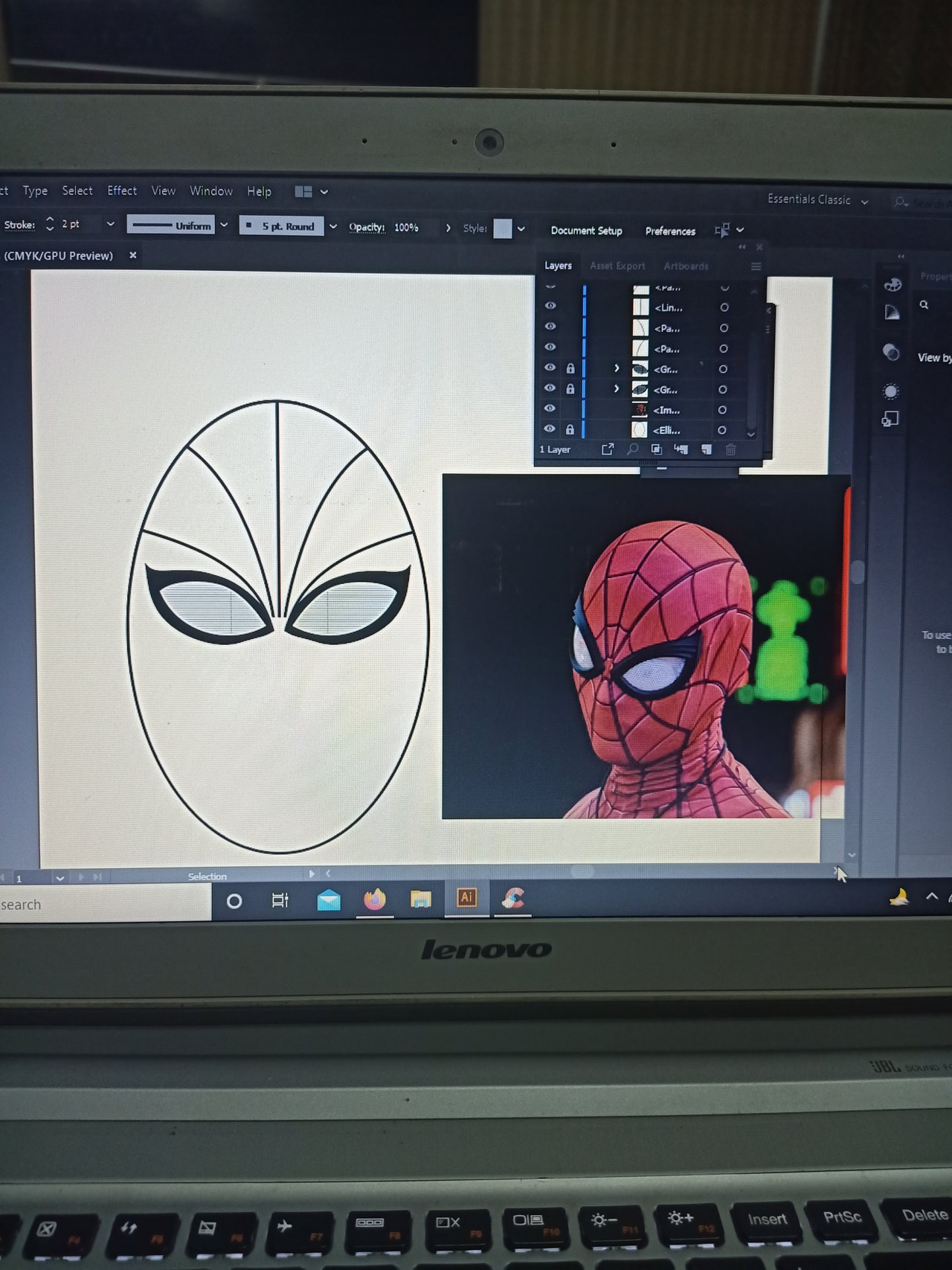Open the Effect menu
The height and width of the screenshot is (1270, 952).
coord(122,191)
